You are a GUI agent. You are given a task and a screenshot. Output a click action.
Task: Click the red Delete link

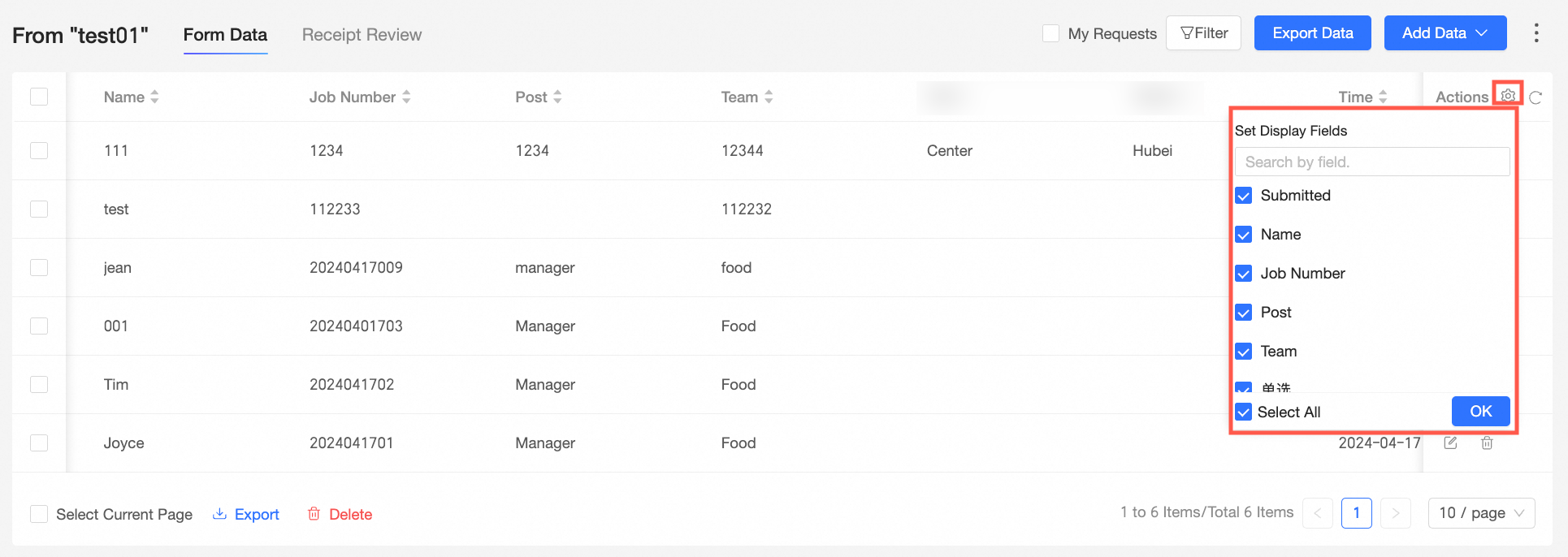click(x=340, y=514)
